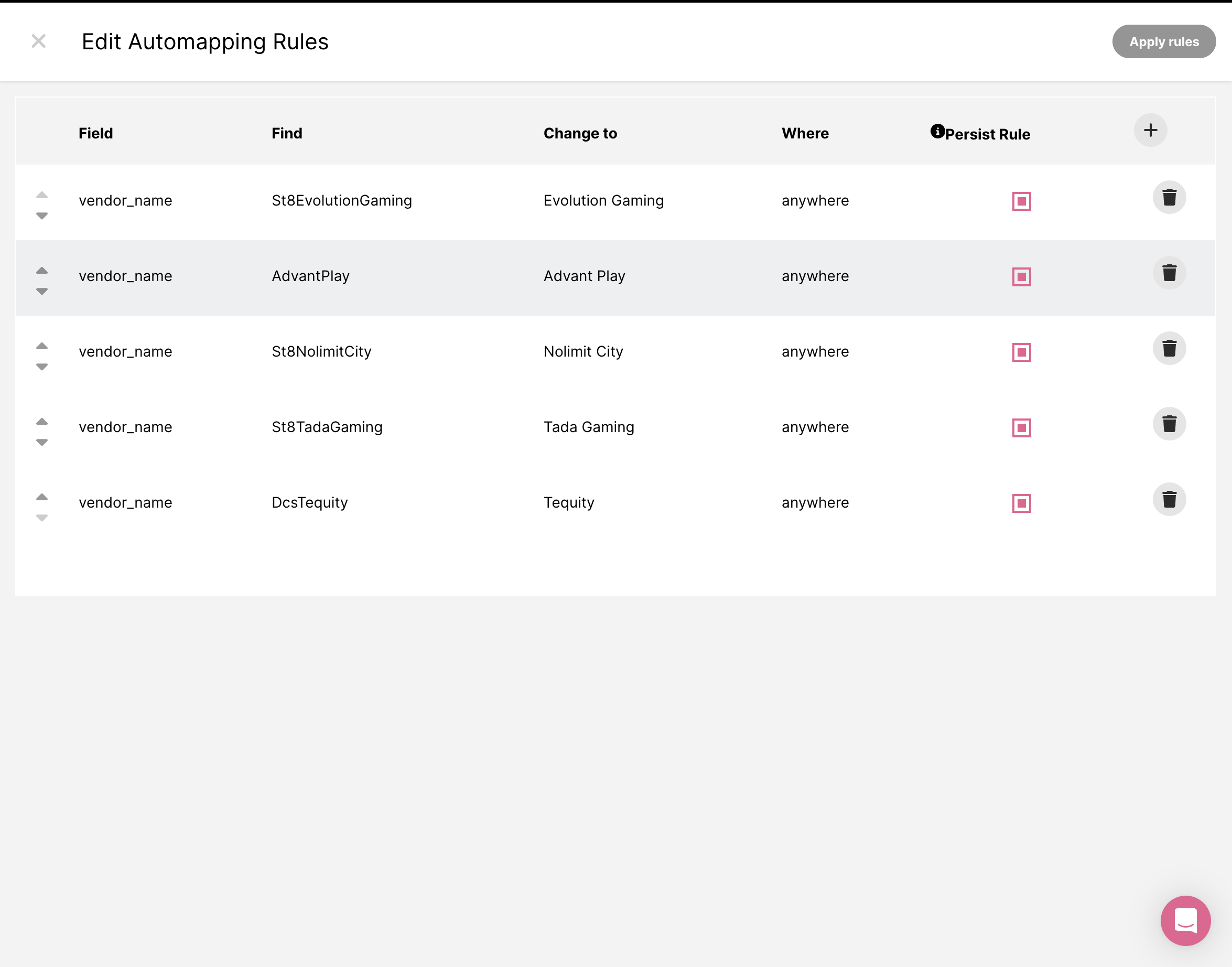Move St8EvolutionGaming rule down

(42, 216)
